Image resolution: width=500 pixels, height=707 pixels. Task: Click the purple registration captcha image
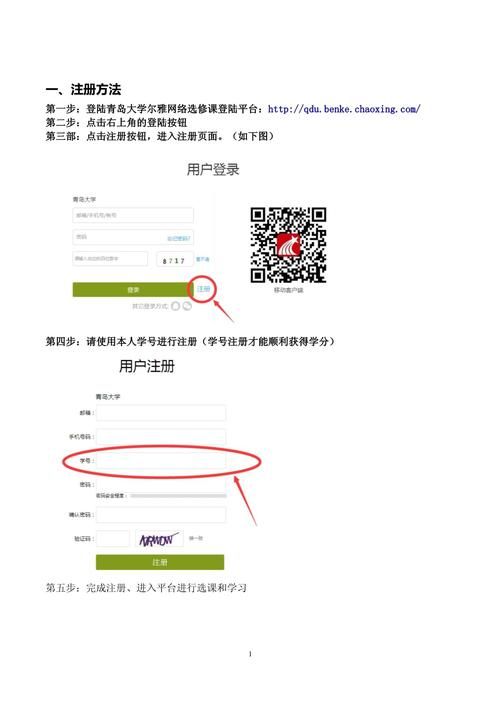coord(159,539)
